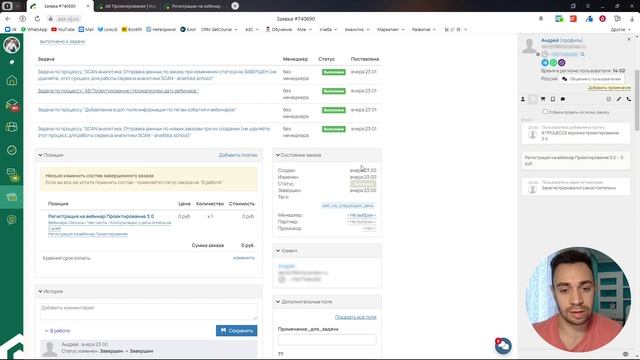This screenshot has width=640, height=360.
Task: Open a new browser tab with plus
Action: [235, 6]
